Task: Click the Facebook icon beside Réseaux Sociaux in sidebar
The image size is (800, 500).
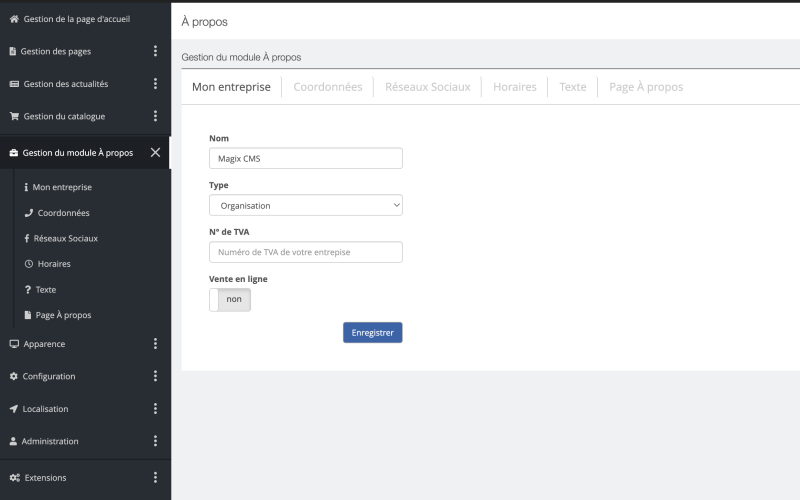Action: pos(27,238)
